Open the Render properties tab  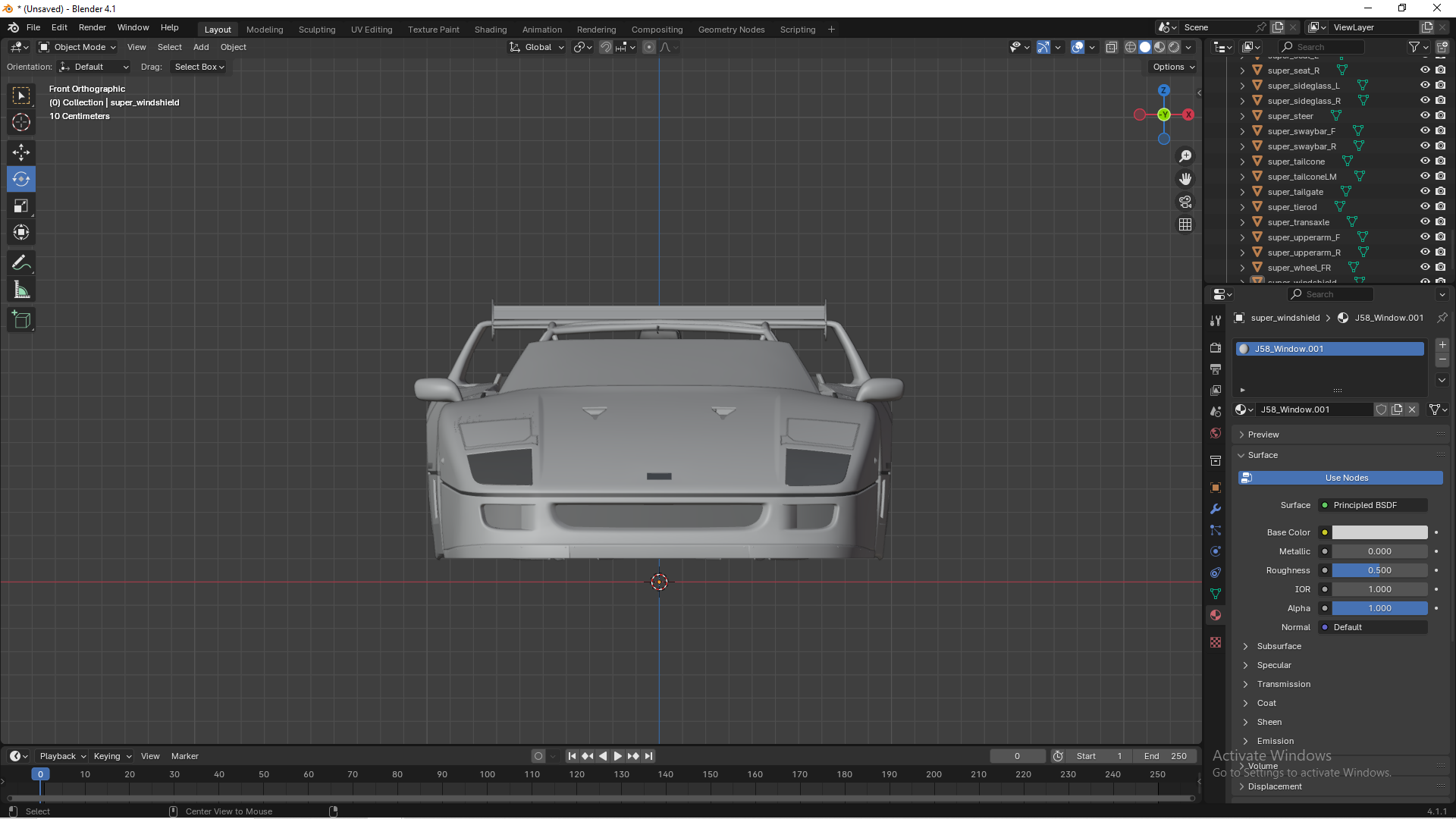(x=1216, y=347)
